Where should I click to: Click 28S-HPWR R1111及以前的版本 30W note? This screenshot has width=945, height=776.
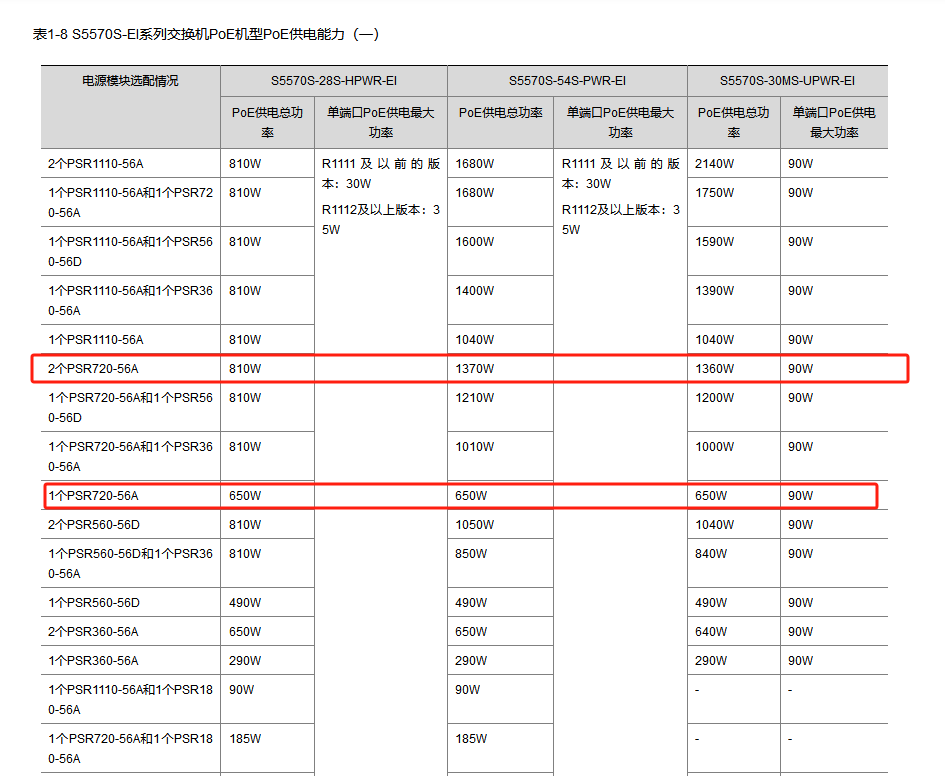coord(381,174)
